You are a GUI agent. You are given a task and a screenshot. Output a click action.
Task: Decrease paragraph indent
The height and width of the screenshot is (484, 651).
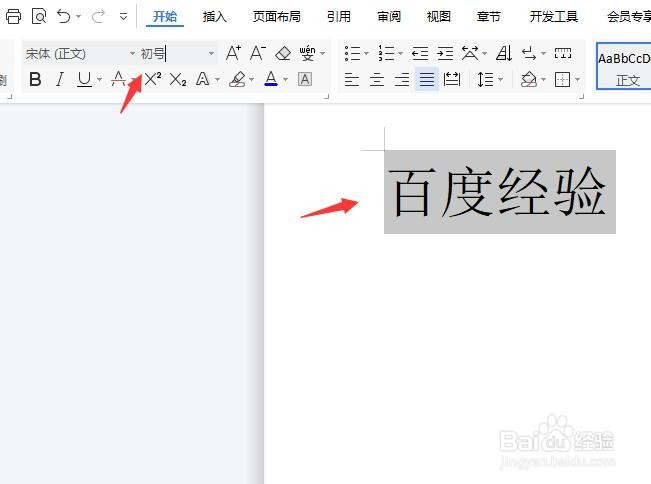pyautogui.click(x=420, y=53)
